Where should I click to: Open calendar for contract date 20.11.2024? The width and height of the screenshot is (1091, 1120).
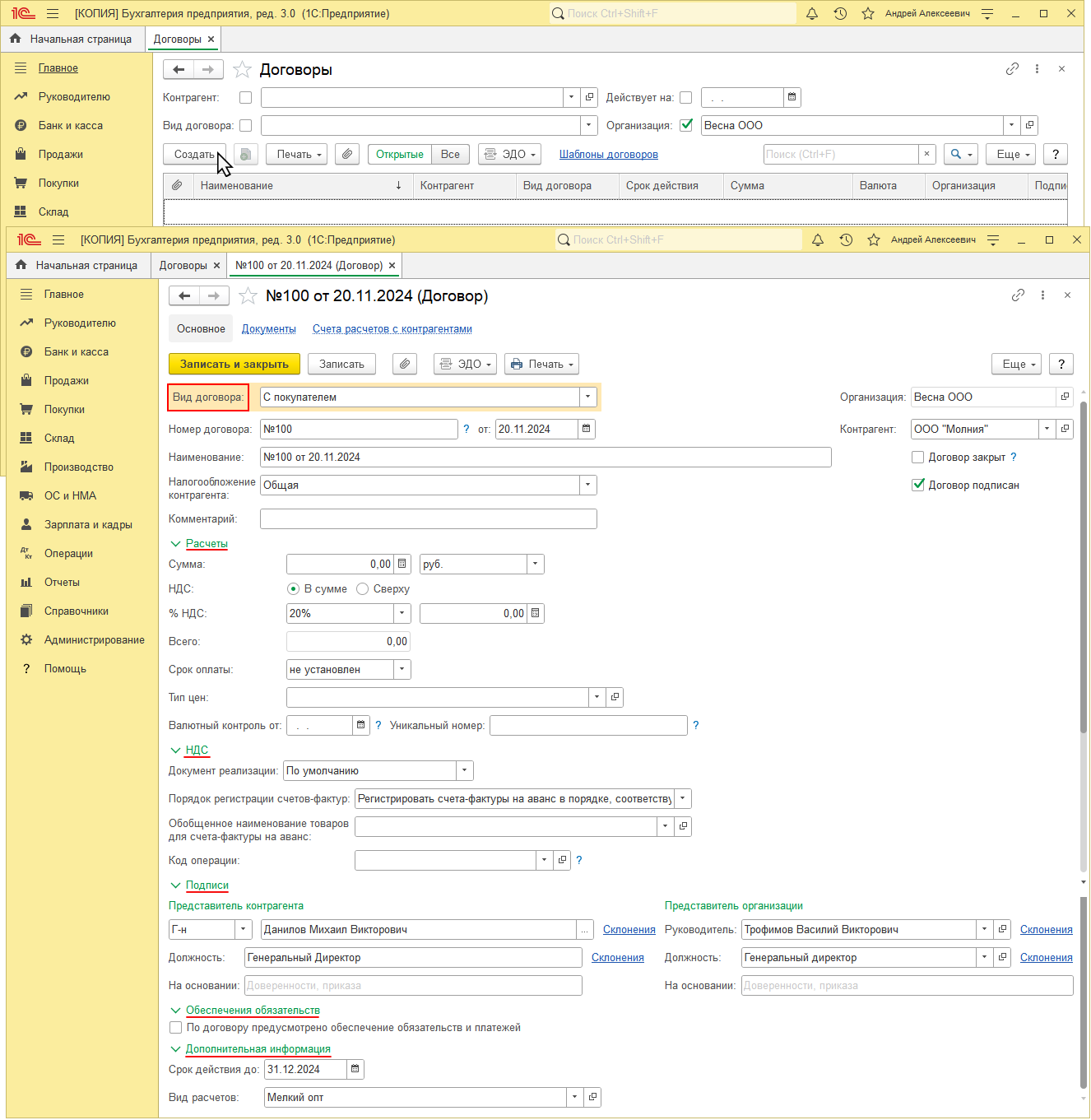(586, 429)
